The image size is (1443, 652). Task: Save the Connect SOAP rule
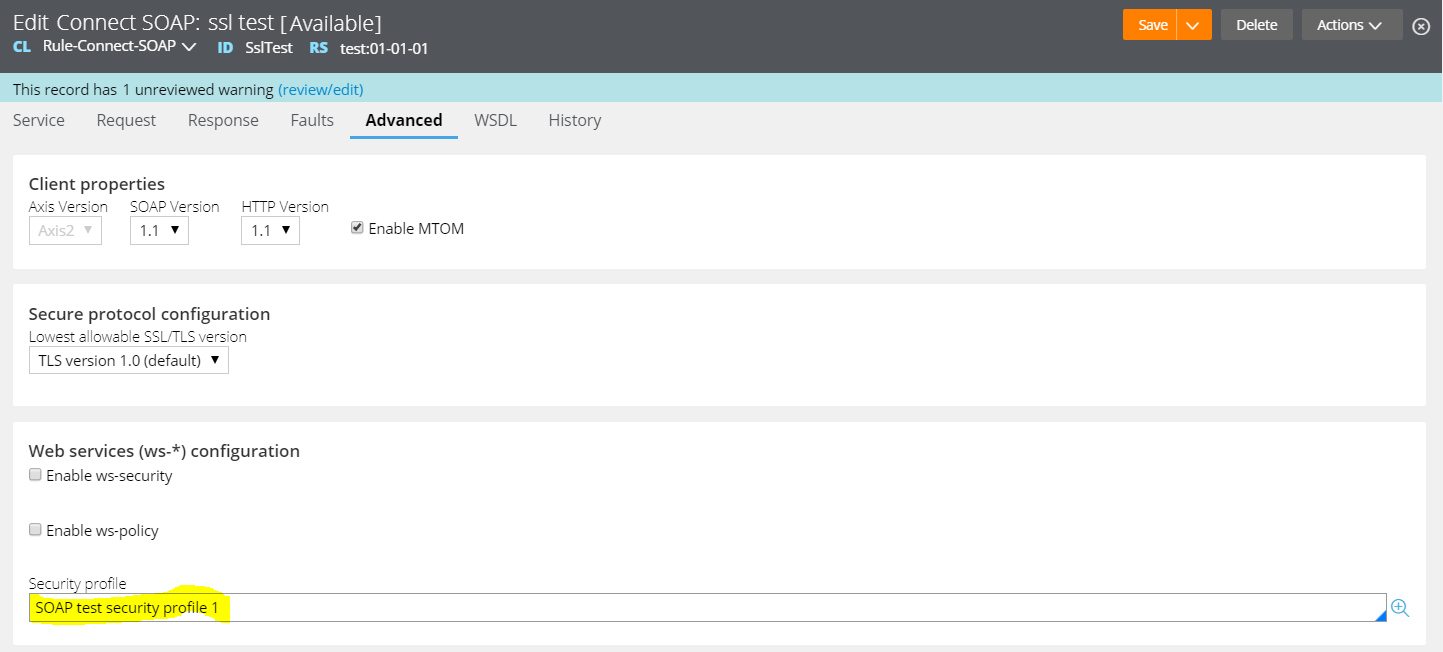coord(1152,25)
